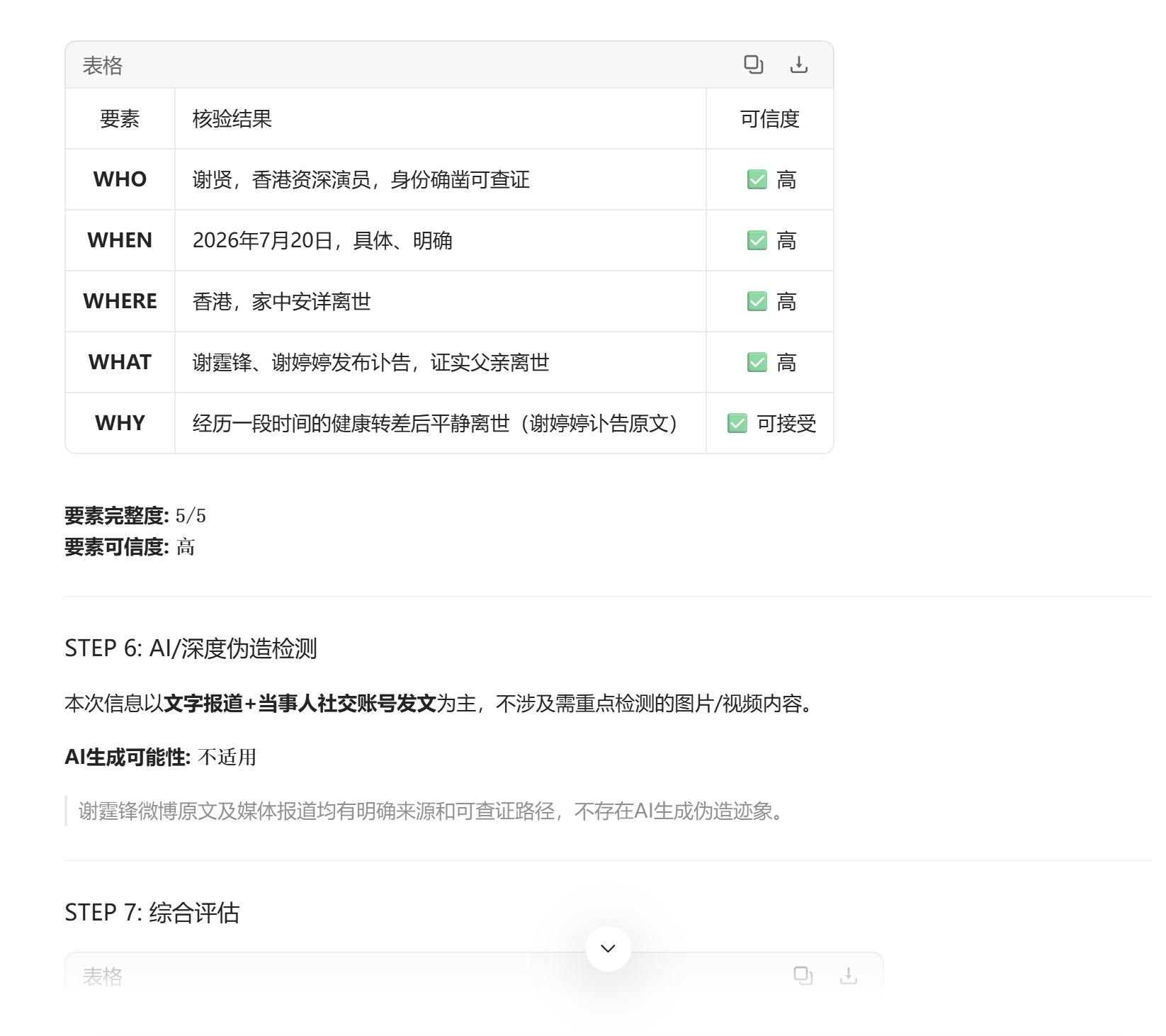Click the quoted note about 谢霆锋微博原文

[x=432, y=811]
